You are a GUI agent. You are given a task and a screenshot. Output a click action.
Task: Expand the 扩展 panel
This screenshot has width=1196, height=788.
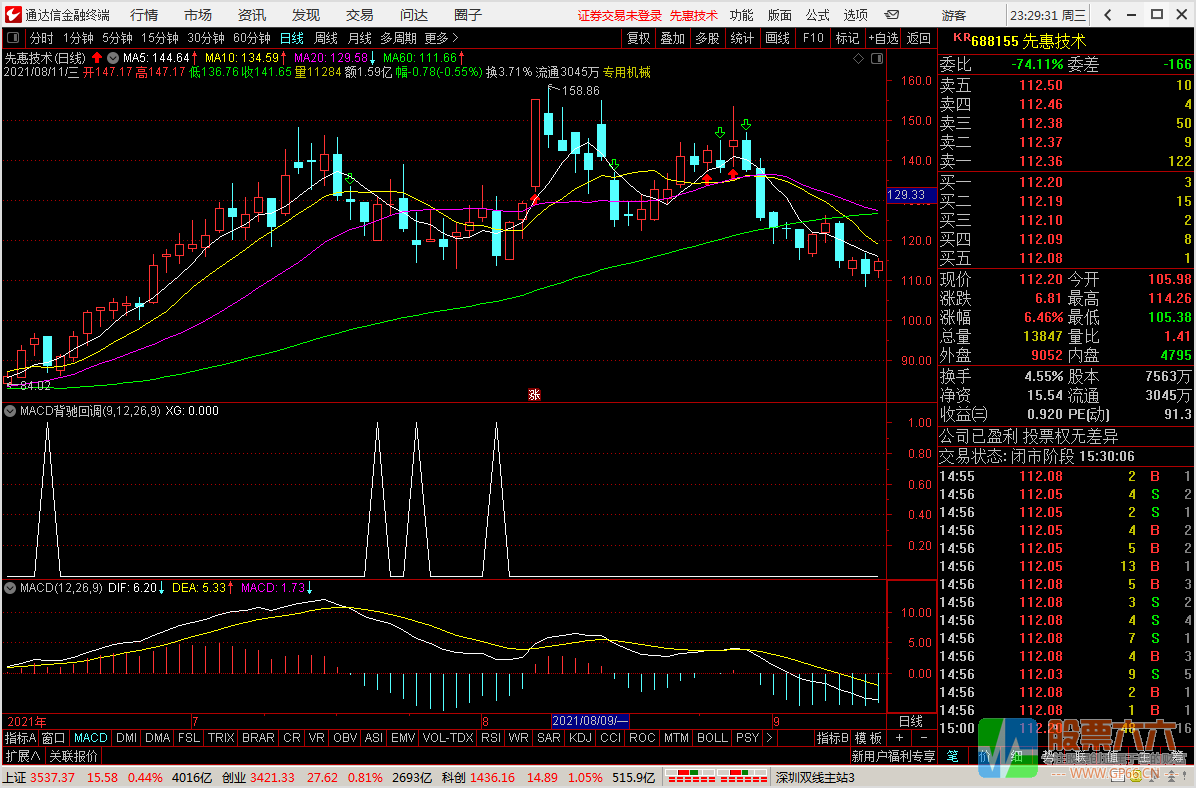[x=24, y=756]
